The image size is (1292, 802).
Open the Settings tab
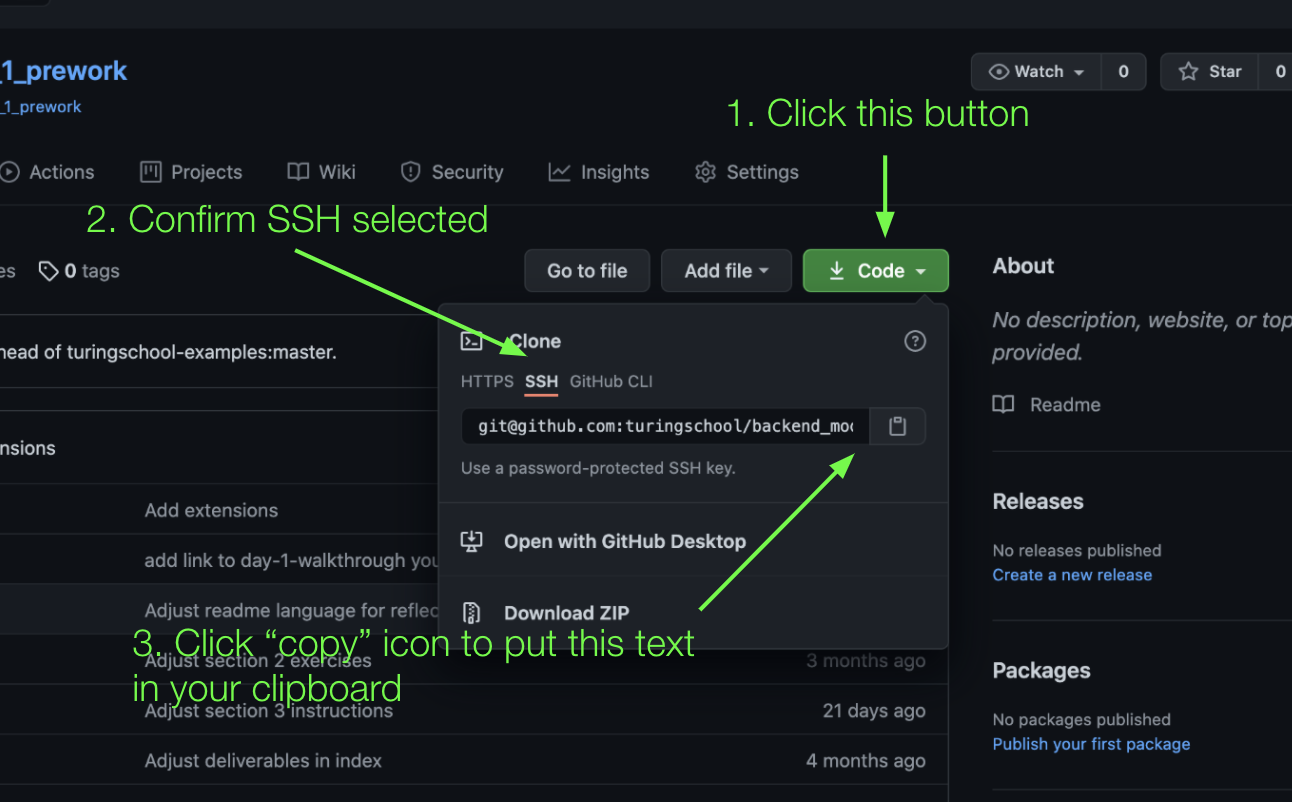coord(747,172)
